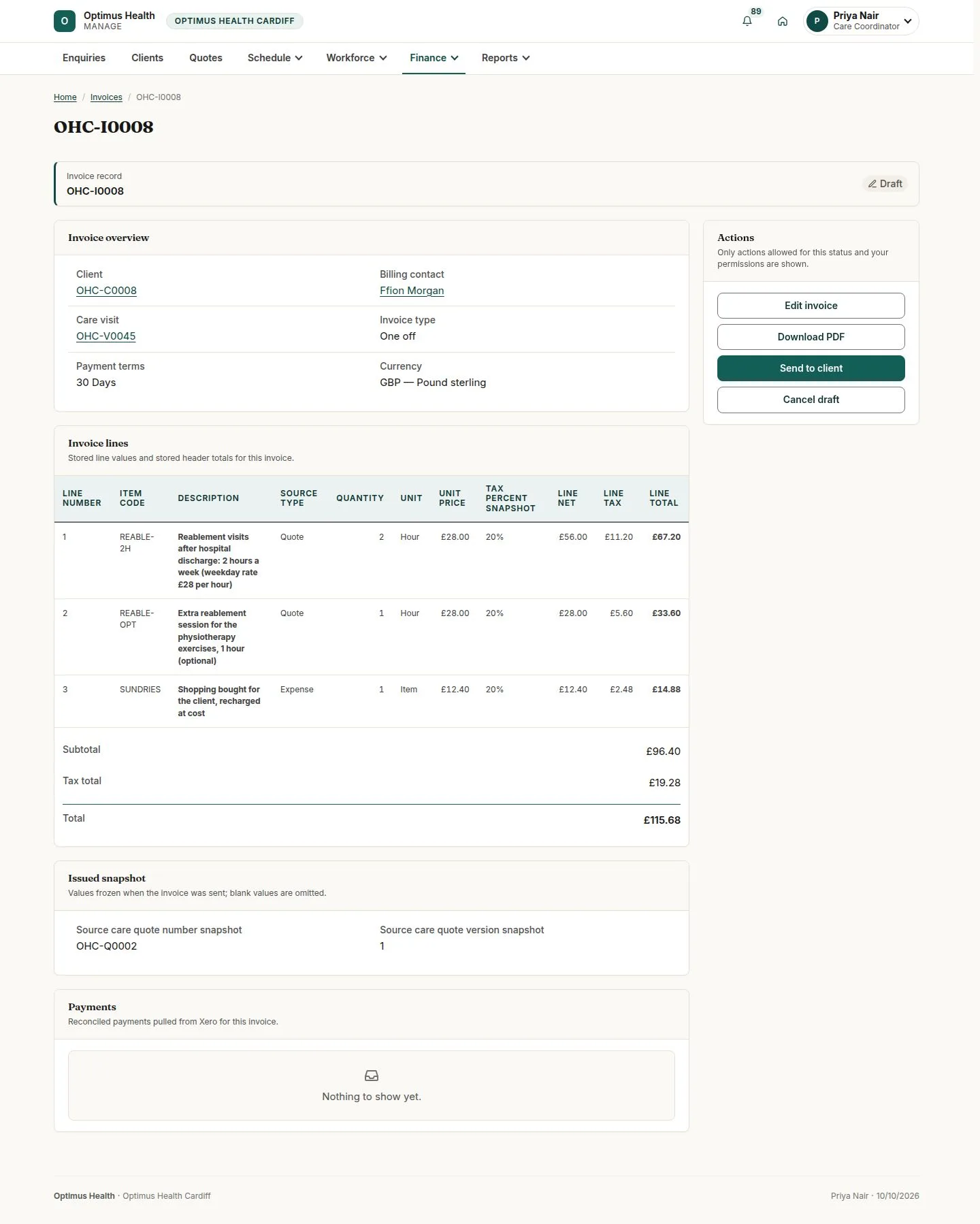Click the £115.68 total value
The height and width of the screenshot is (1224, 980).
(661, 820)
